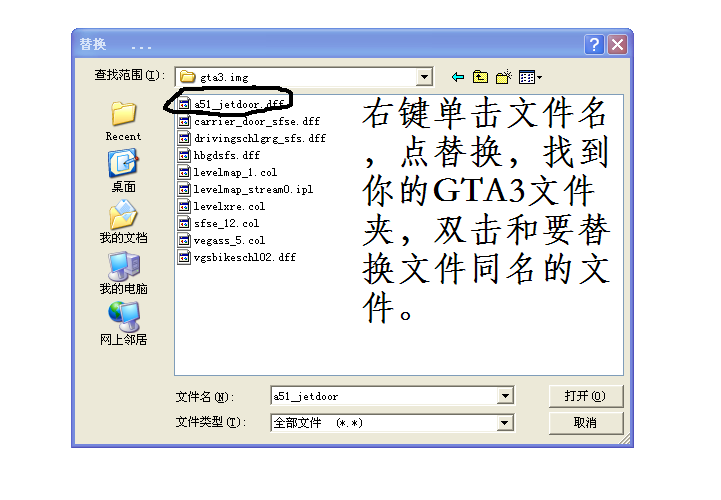Expand the 文件名 dropdown arrow
Image resolution: width=721 pixels, height=500 pixels.
[506, 397]
